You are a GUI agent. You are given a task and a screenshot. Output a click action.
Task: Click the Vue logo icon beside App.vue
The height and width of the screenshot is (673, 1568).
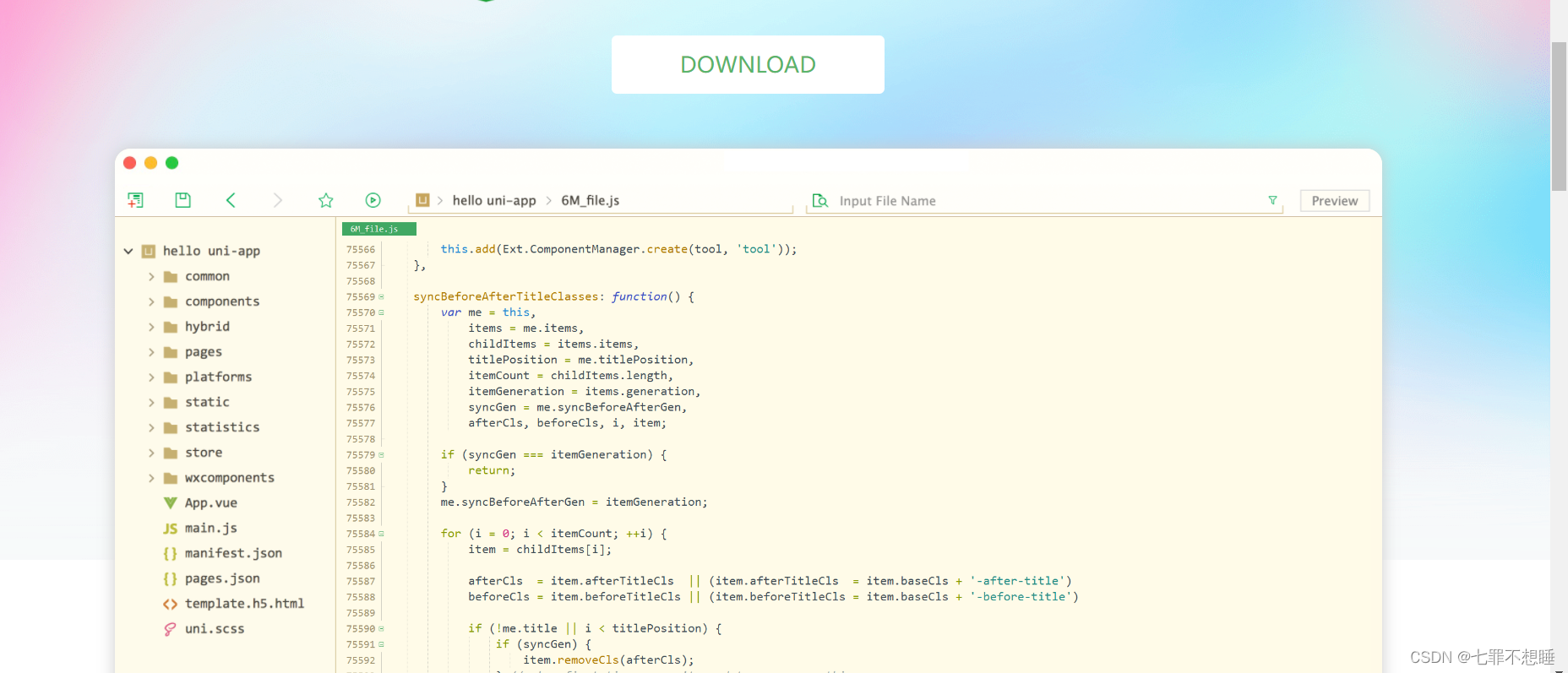(170, 503)
